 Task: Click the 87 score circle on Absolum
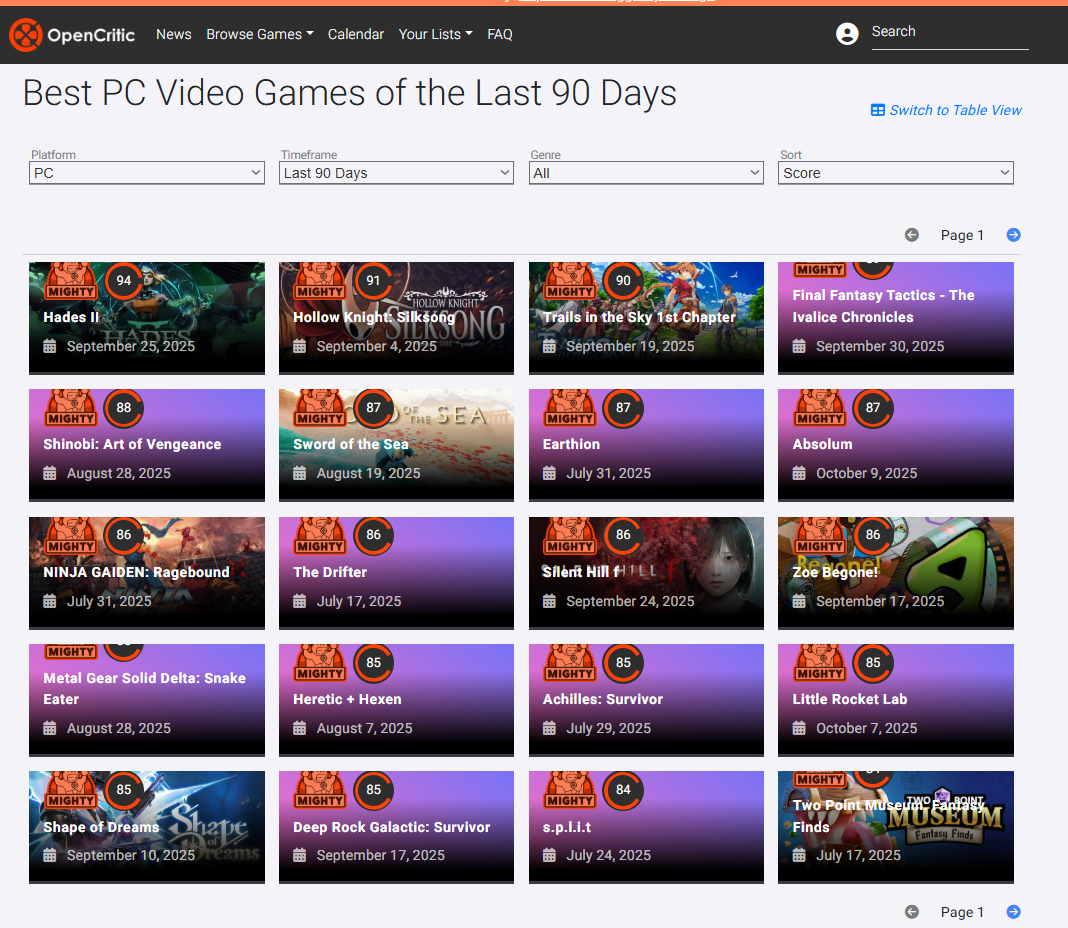873,407
